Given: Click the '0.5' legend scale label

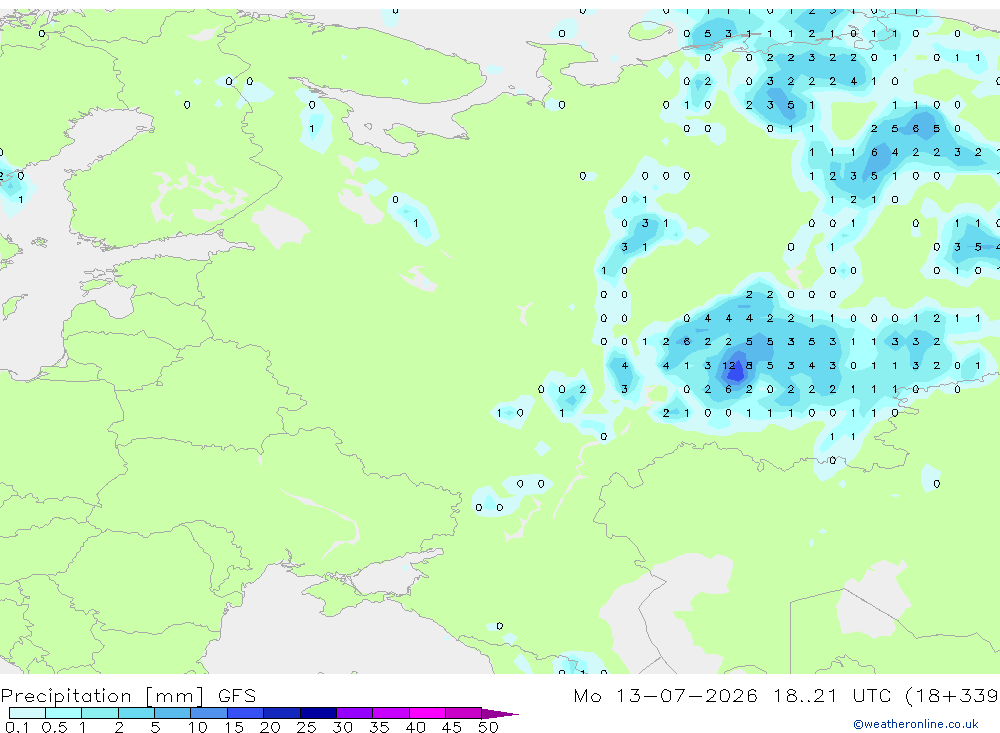Looking at the screenshot, I should point(54,727).
